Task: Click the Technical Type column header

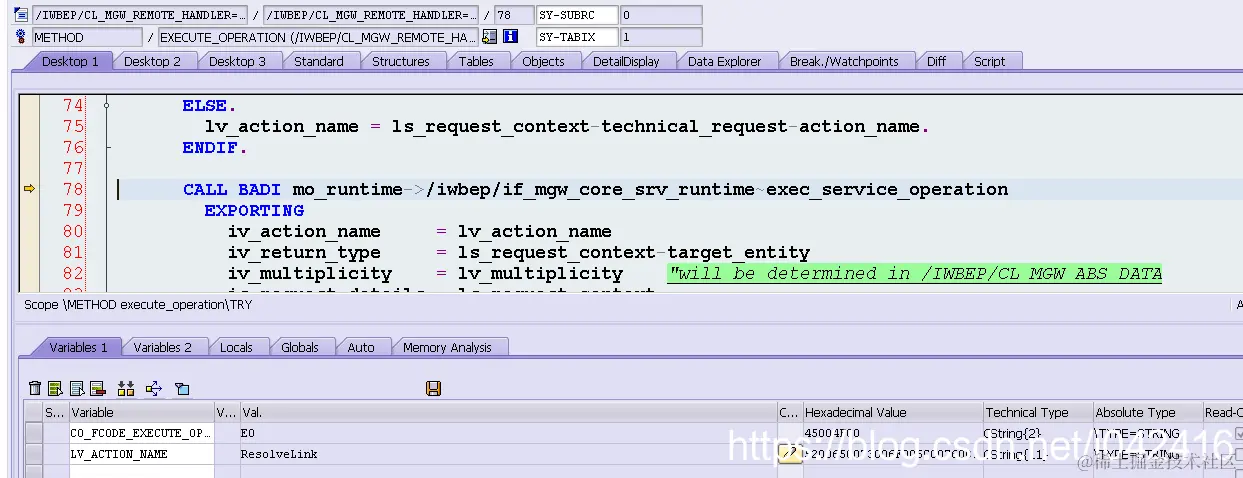Action: pyautogui.click(x=1037, y=412)
